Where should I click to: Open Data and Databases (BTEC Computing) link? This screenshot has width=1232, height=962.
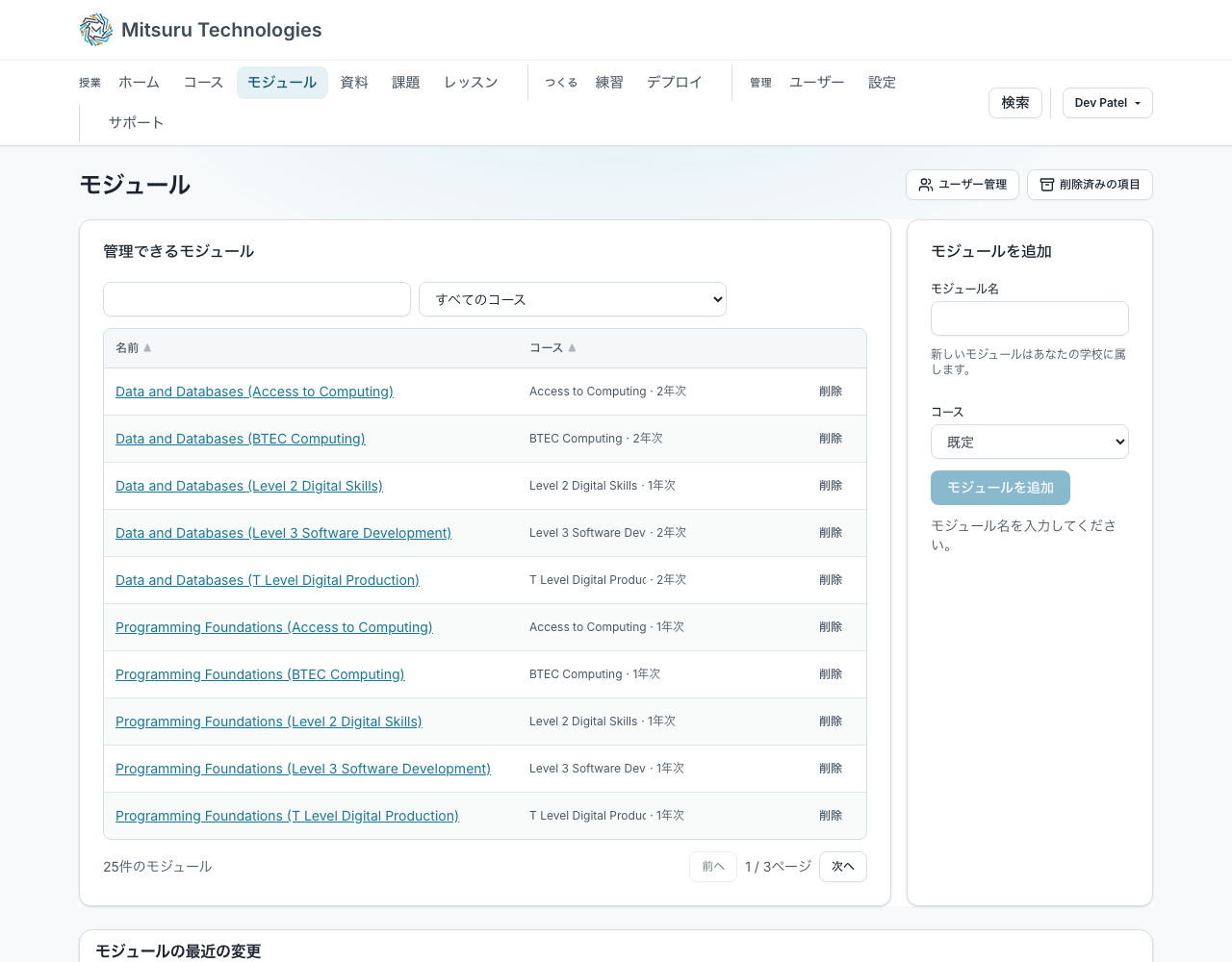click(241, 439)
